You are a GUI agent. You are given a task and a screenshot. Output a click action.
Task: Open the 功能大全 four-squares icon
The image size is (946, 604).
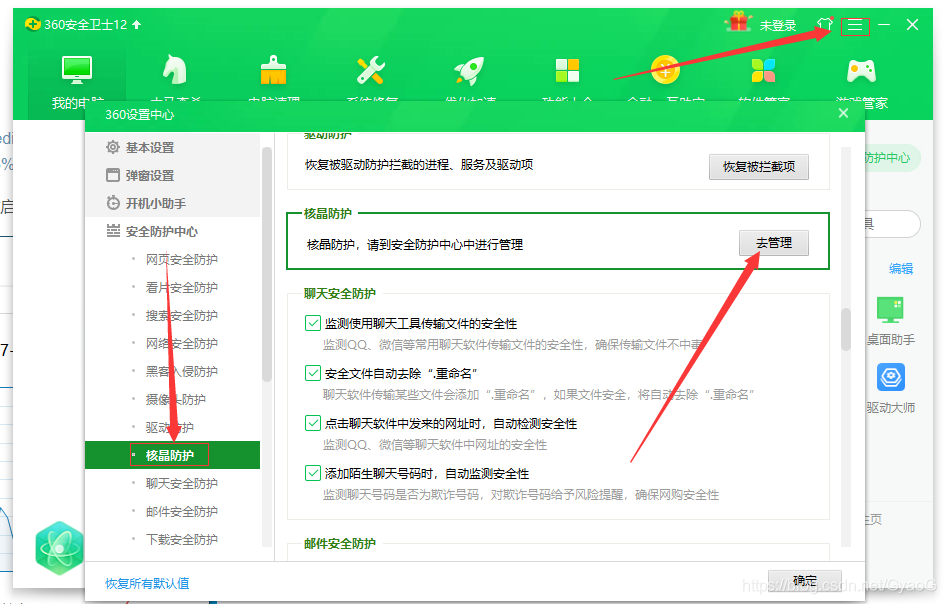pos(567,71)
